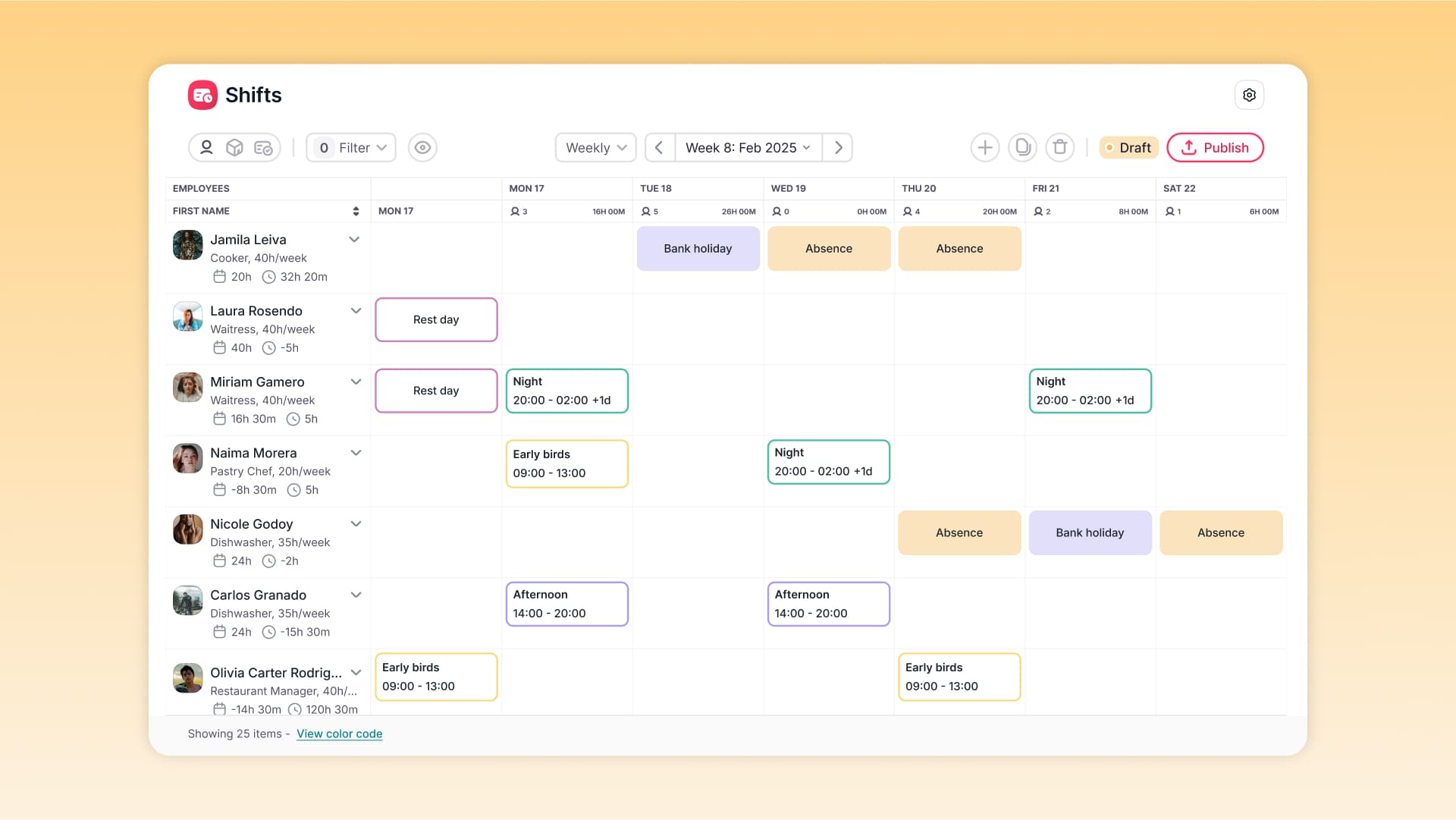Open the Weekly view dropdown
1456x820 pixels.
click(595, 147)
